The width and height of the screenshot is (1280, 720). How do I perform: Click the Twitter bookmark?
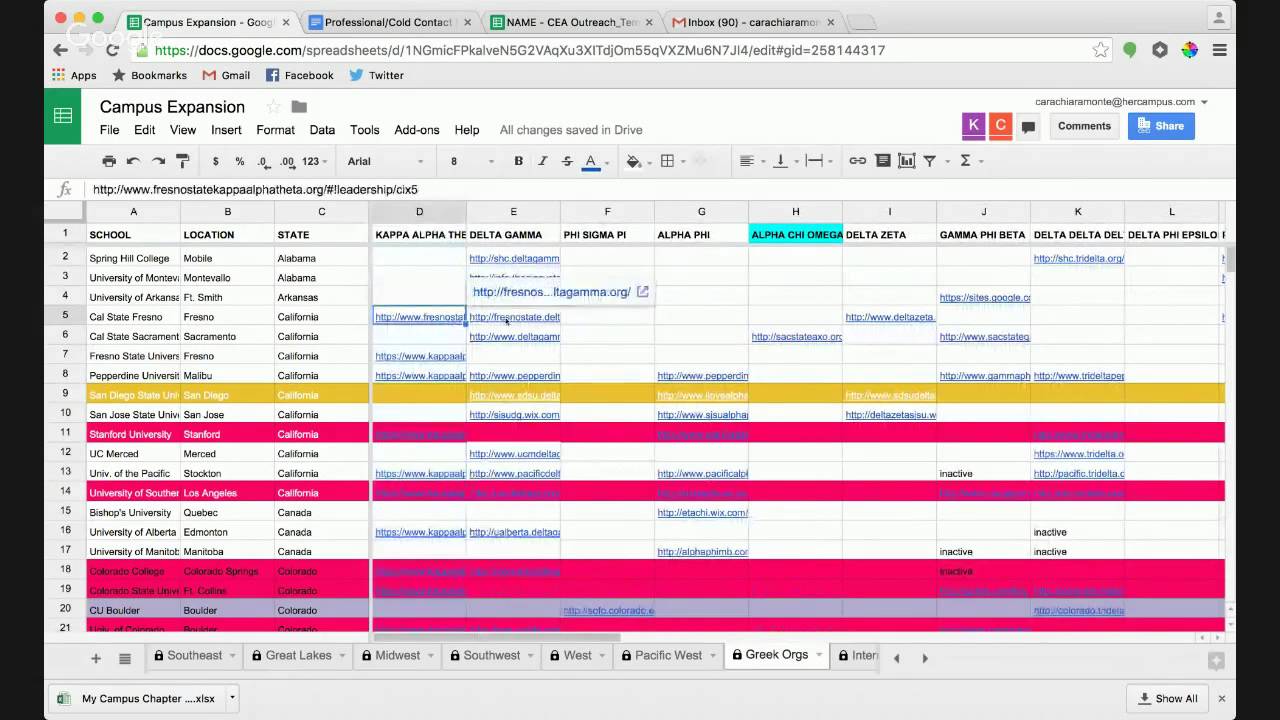coord(376,75)
